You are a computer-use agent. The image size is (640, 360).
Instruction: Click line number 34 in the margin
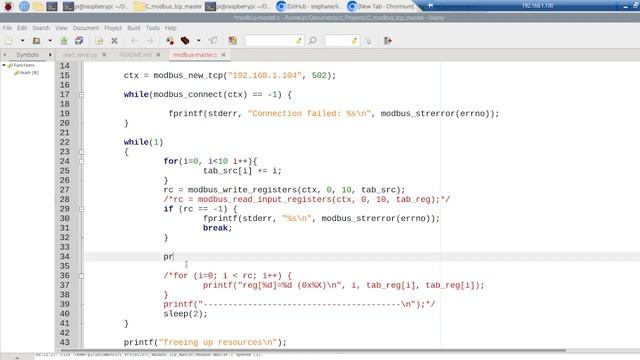pyautogui.click(x=64, y=257)
